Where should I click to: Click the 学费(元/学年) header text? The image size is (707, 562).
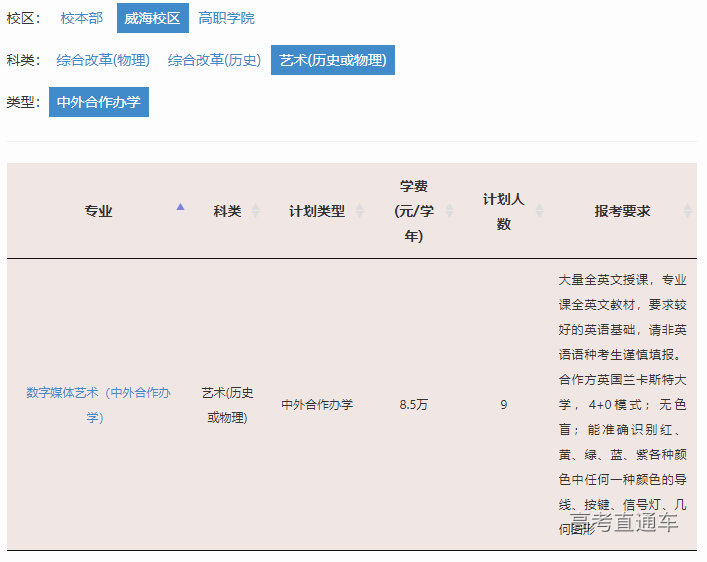tap(413, 211)
